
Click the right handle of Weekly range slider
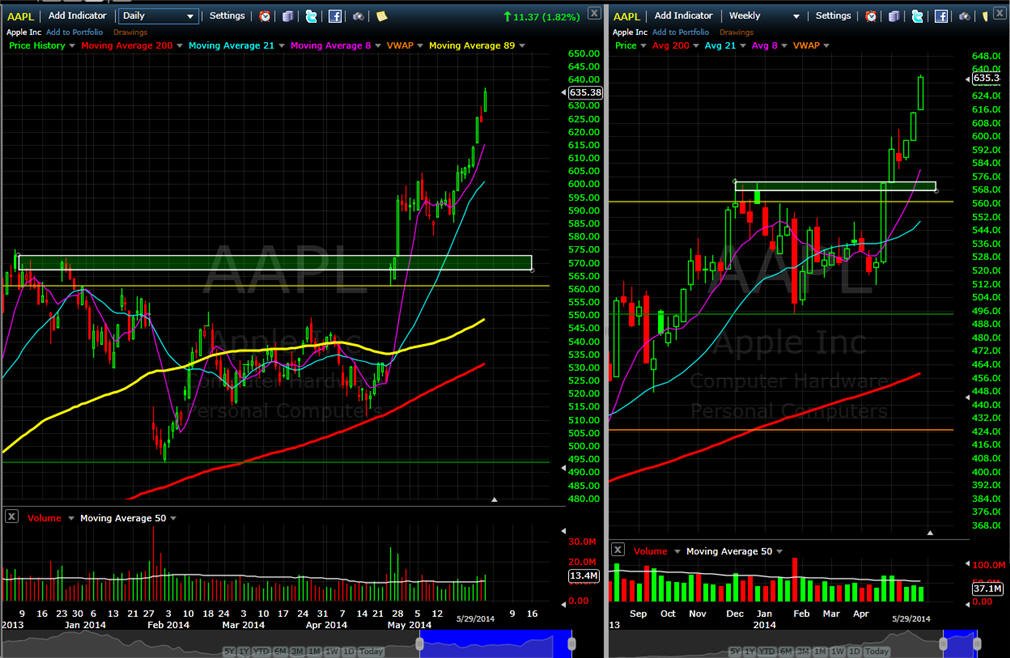click(977, 643)
